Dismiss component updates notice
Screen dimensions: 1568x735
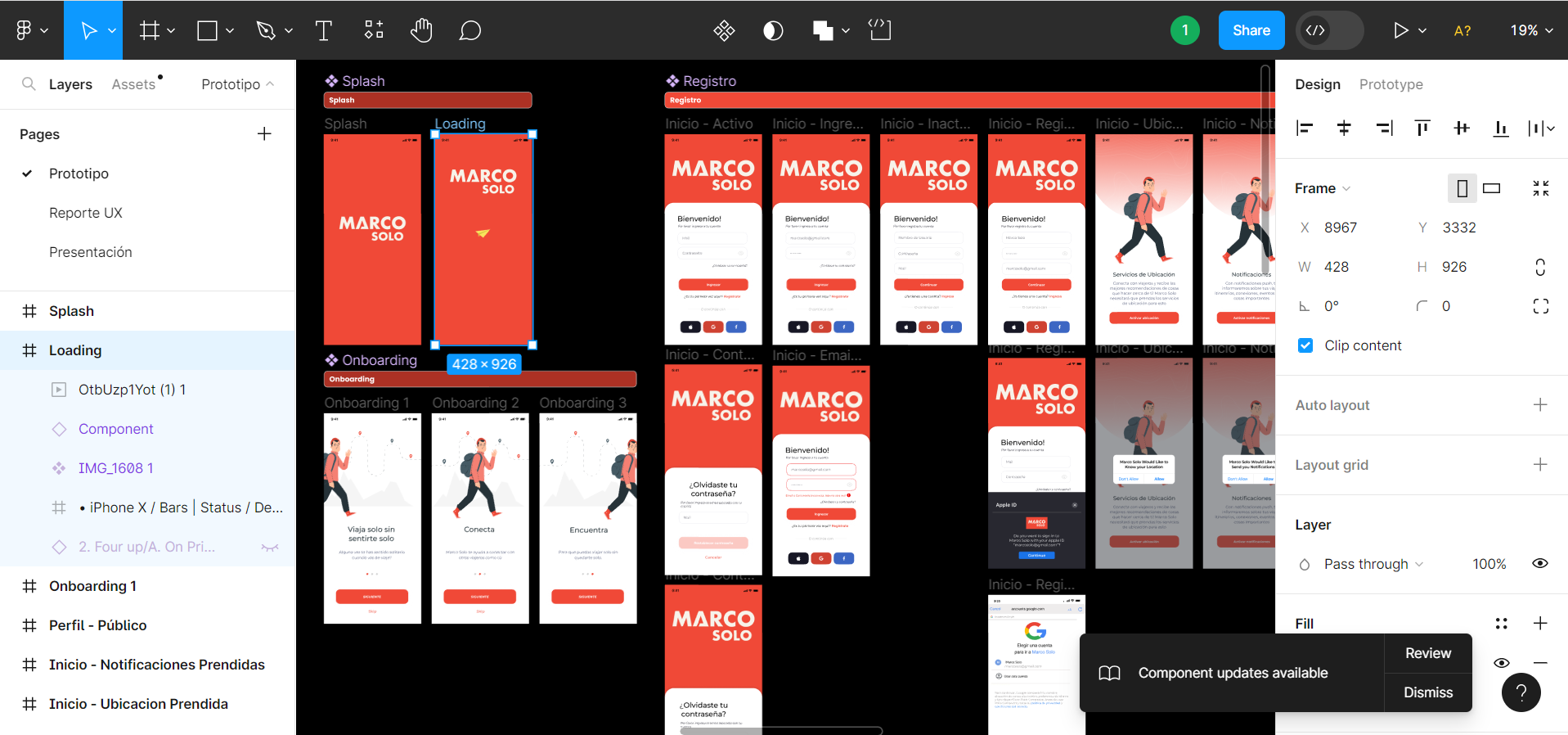[1428, 692]
